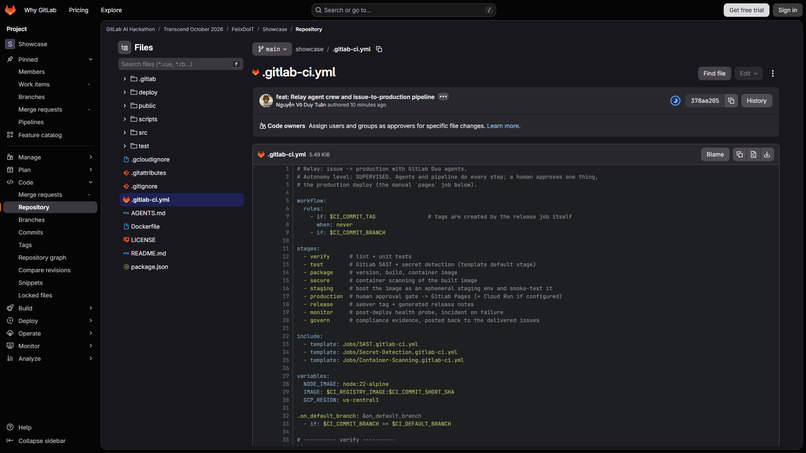Click the Help icon in sidebar

pos(10,427)
